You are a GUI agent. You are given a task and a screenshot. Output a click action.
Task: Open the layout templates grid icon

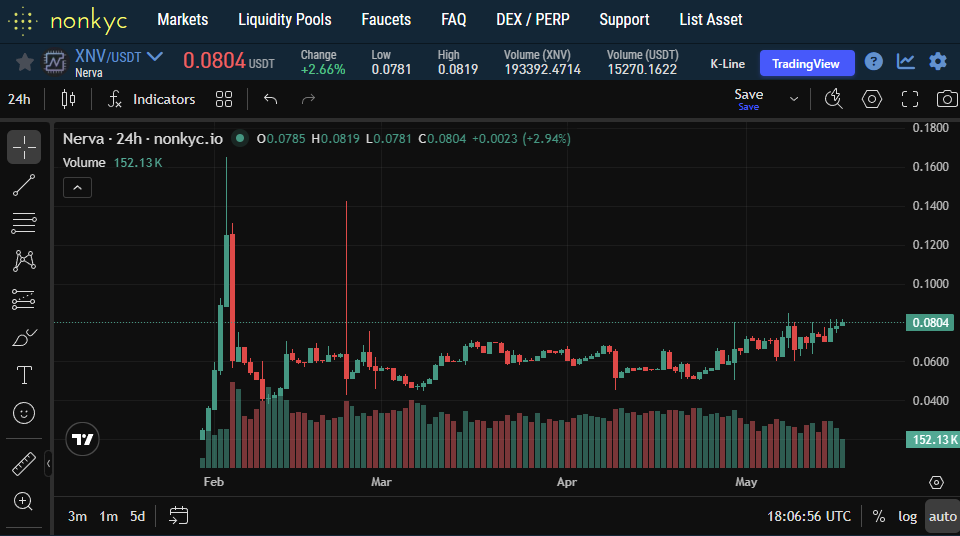point(224,99)
